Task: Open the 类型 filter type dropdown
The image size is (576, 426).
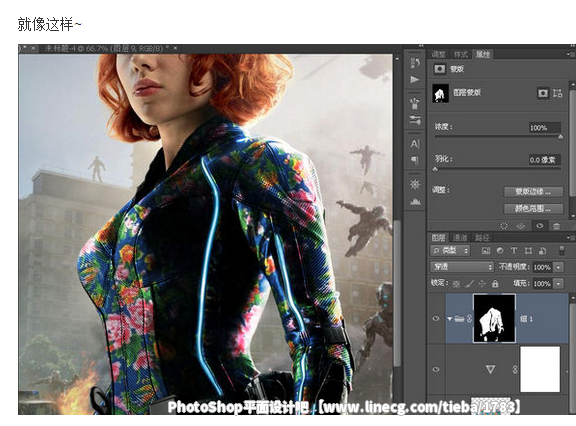Action: click(x=450, y=251)
